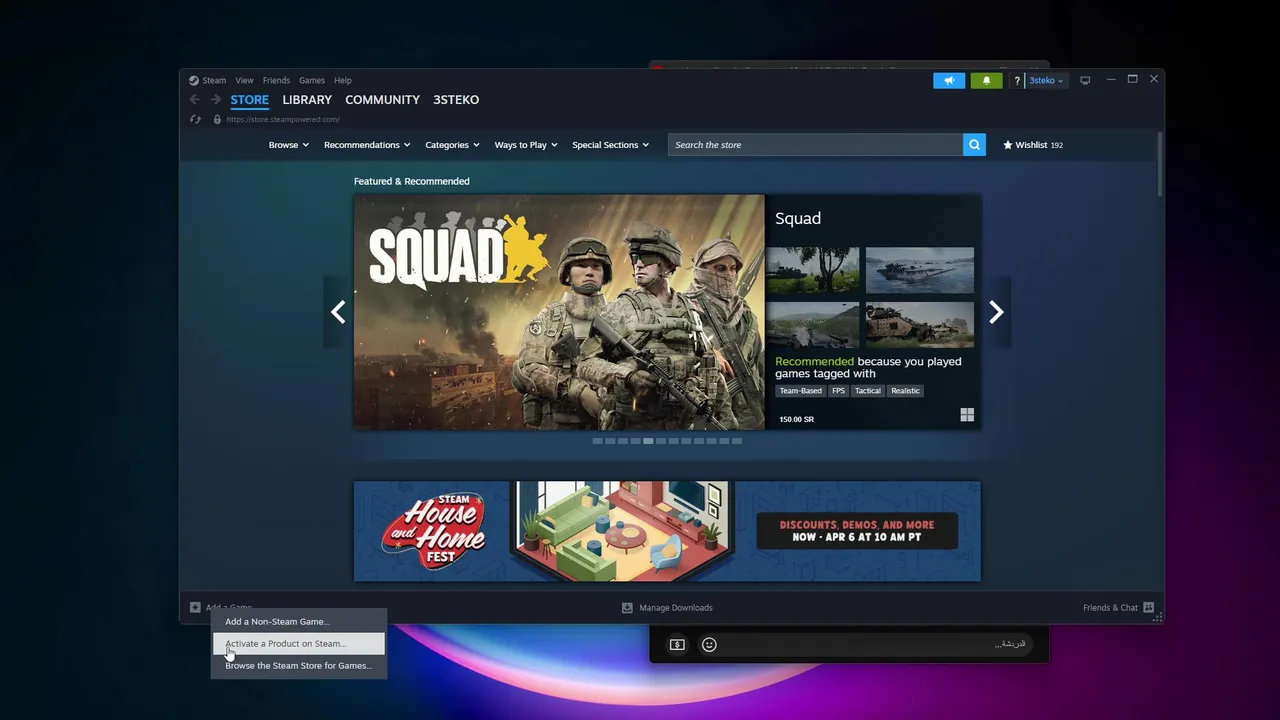Select Squad screenshot with tank in forest
Screen dimensions: 1280x720
click(x=813, y=270)
